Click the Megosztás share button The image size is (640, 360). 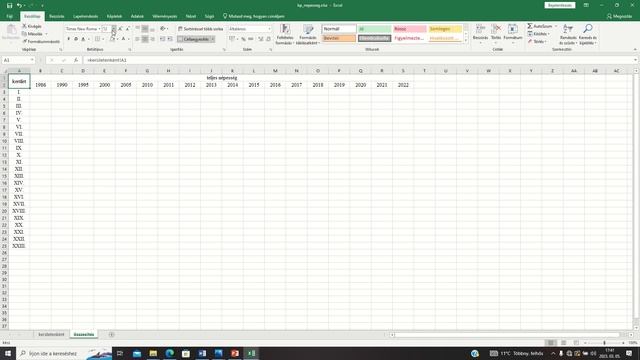[x=619, y=16]
